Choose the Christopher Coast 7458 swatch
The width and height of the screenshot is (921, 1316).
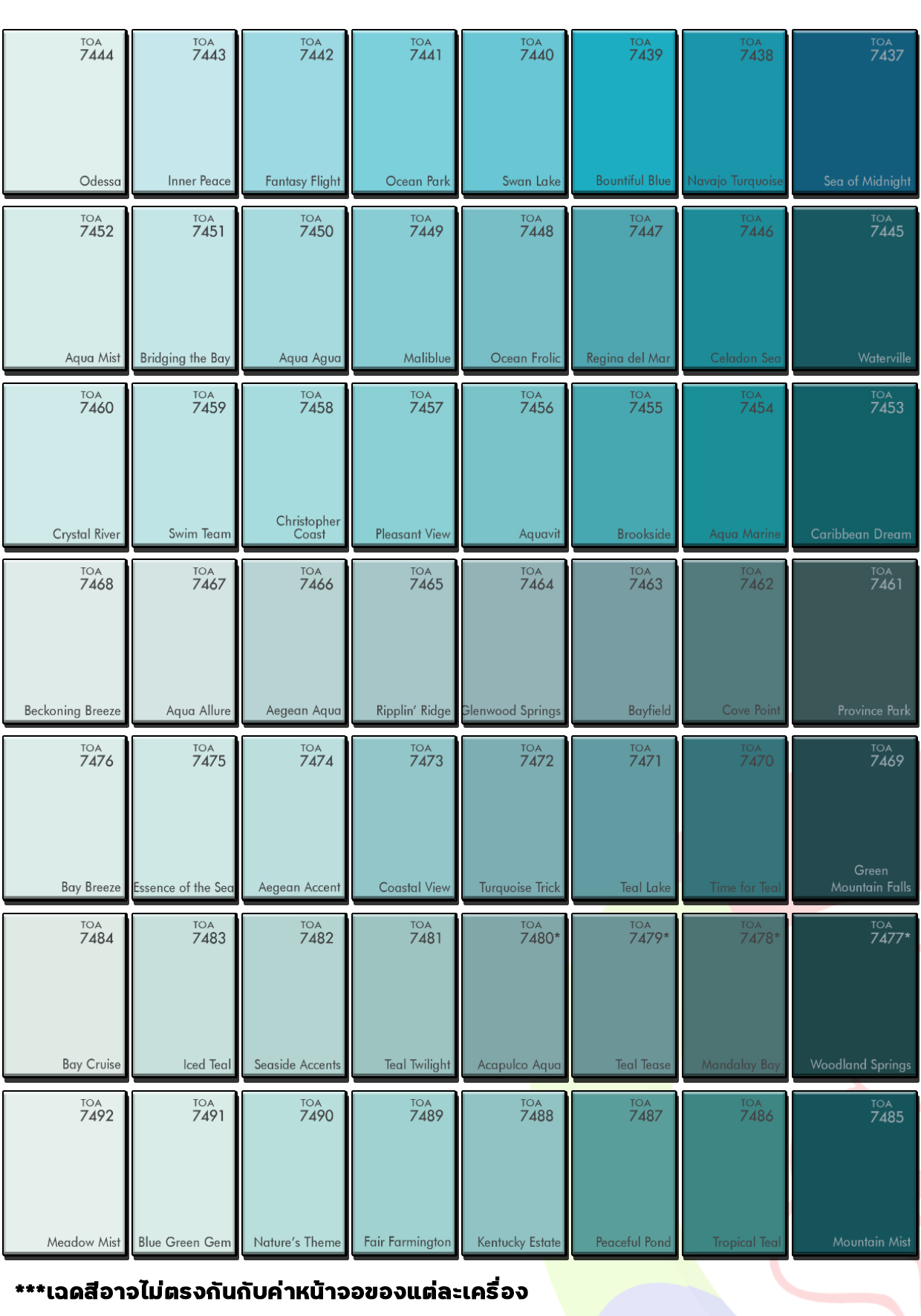click(x=294, y=466)
